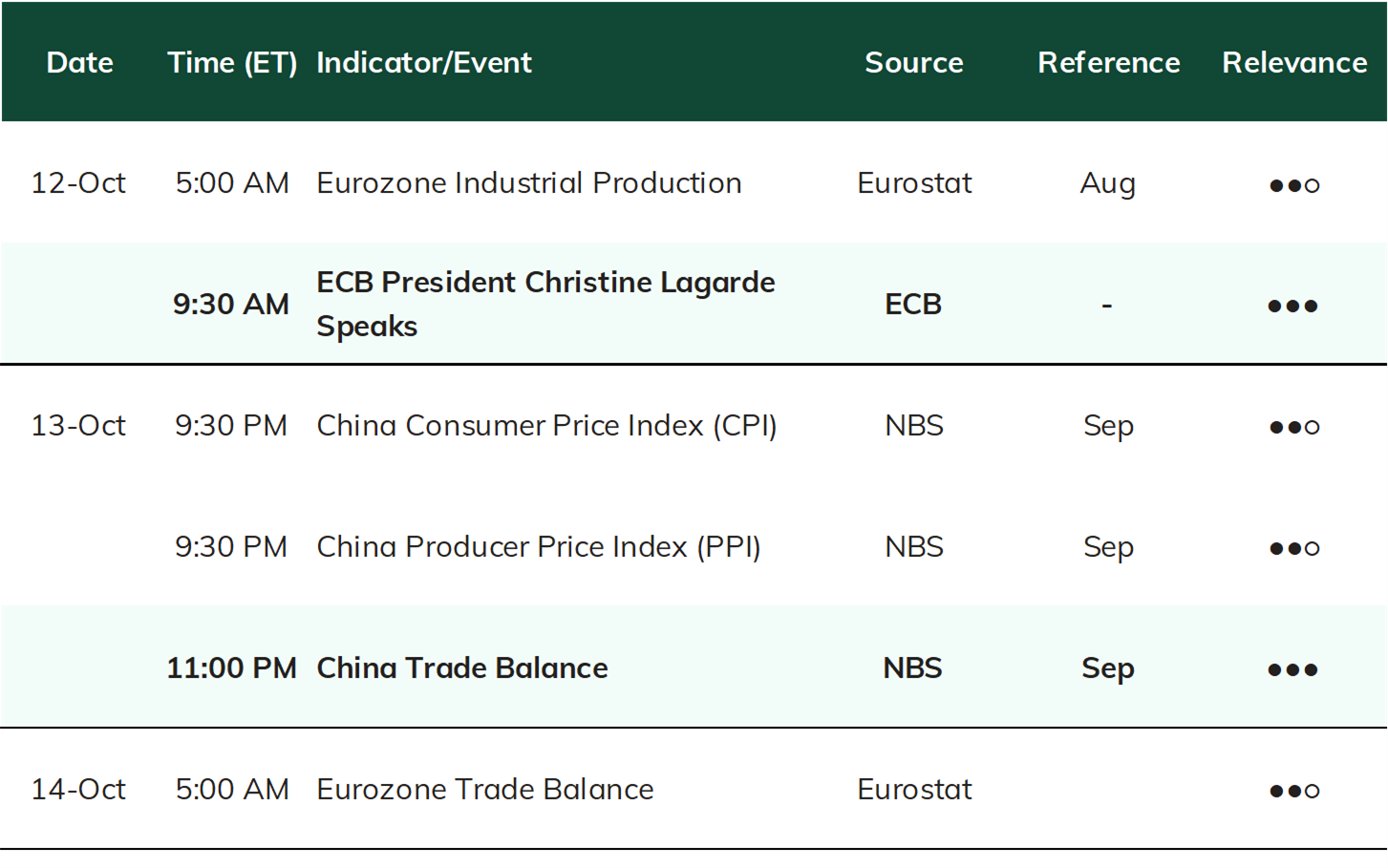Select China Consumer Price Index (CPI) entry
This screenshot has width=1388, height=868.
tap(546, 426)
